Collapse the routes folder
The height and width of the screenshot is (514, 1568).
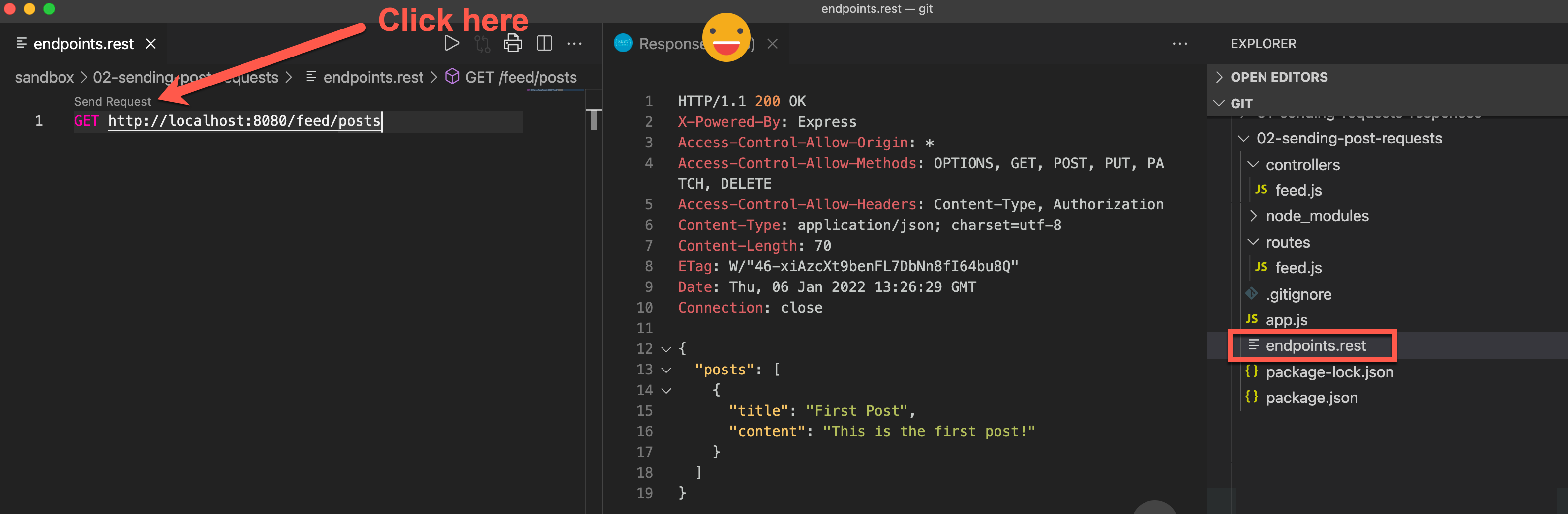pos(1254,241)
